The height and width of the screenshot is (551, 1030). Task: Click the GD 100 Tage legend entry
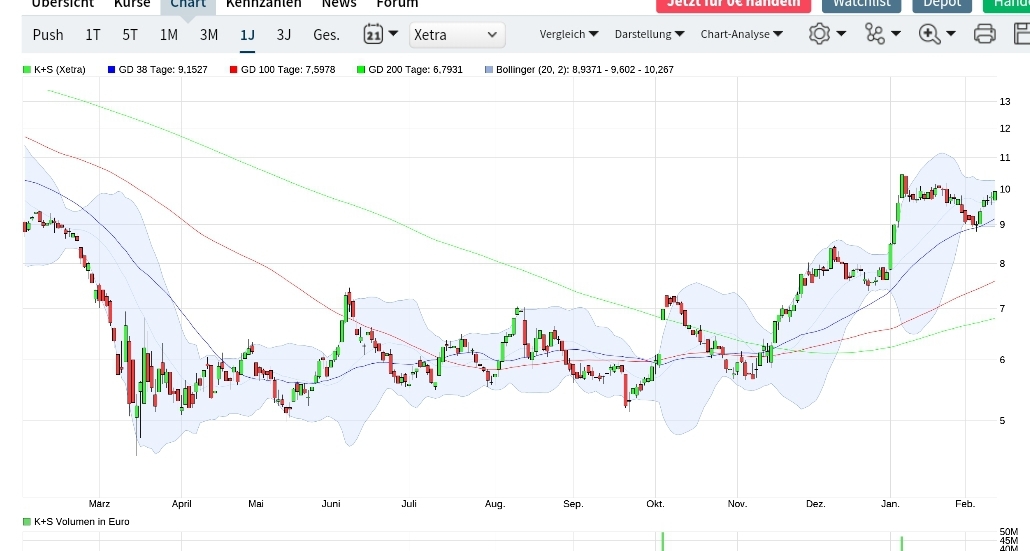click(x=282, y=70)
